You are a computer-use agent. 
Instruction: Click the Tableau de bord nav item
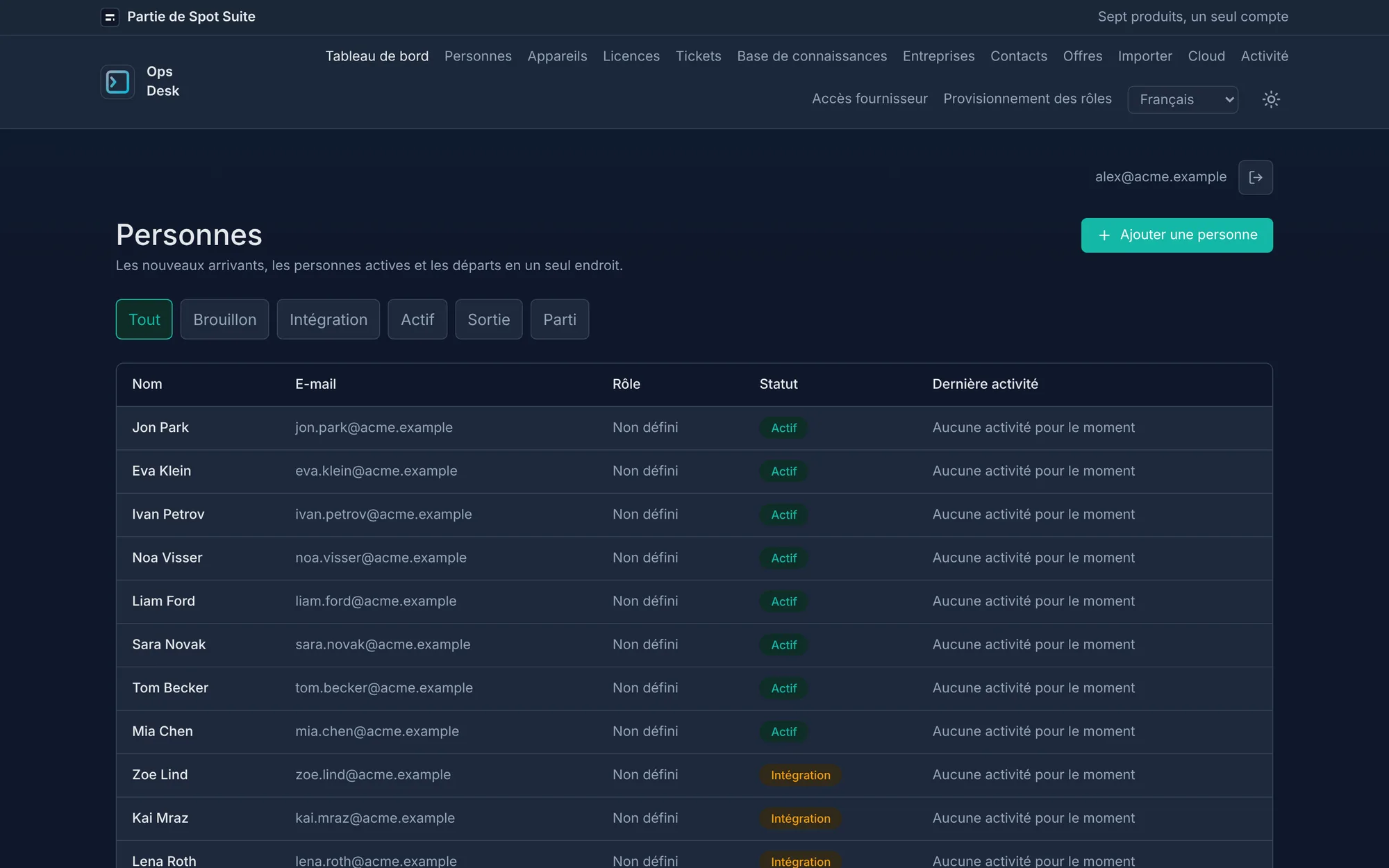377,56
